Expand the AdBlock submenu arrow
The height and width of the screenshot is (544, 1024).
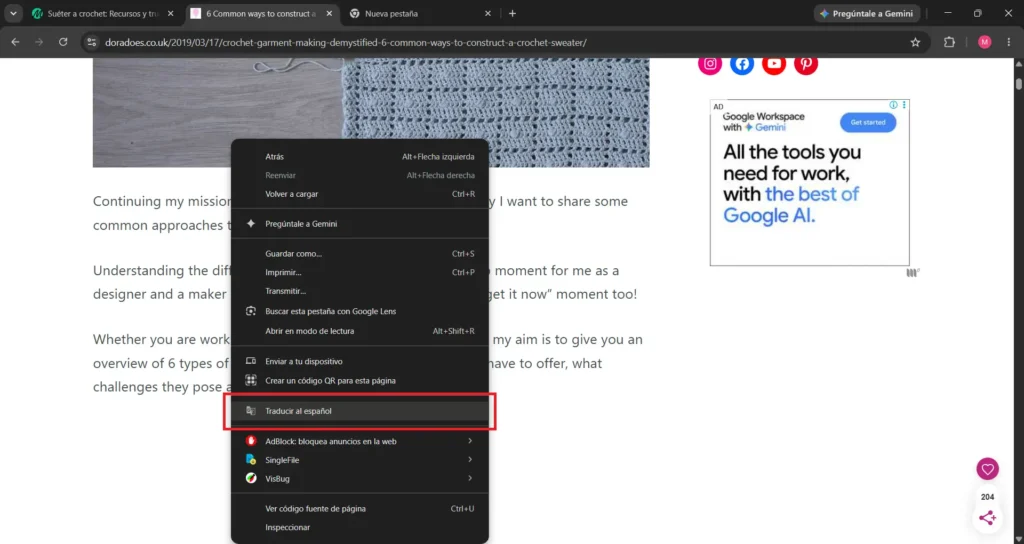click(470, 441)
